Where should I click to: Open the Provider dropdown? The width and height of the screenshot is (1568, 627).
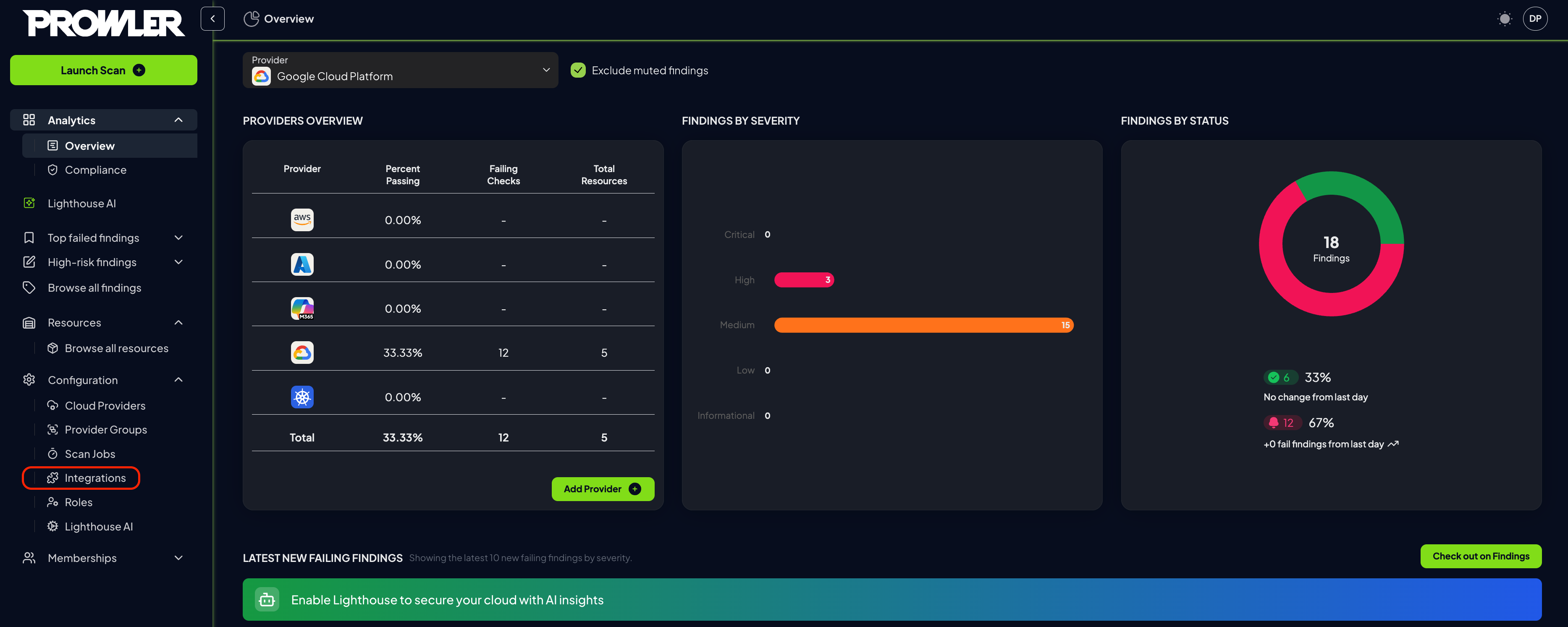tap(400, 70)
